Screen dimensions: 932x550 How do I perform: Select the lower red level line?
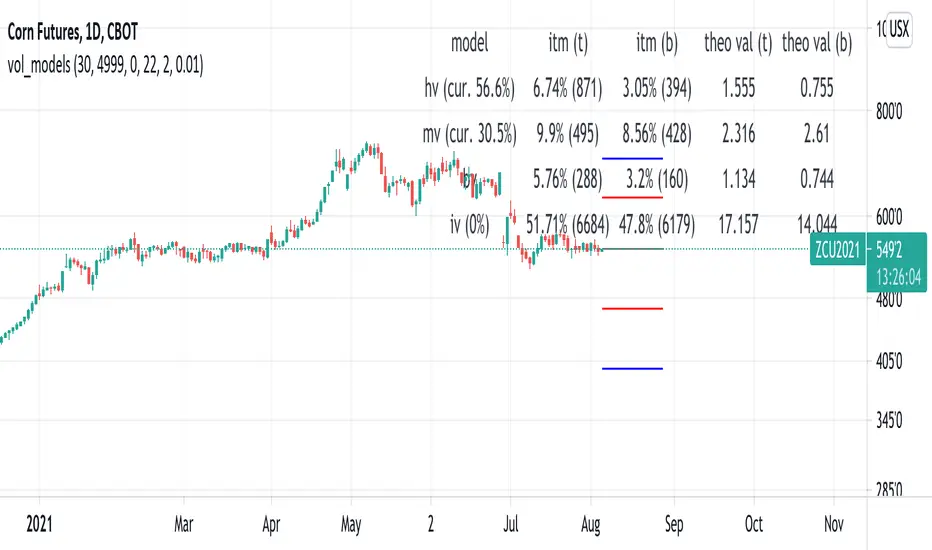(x=632, y=309)
